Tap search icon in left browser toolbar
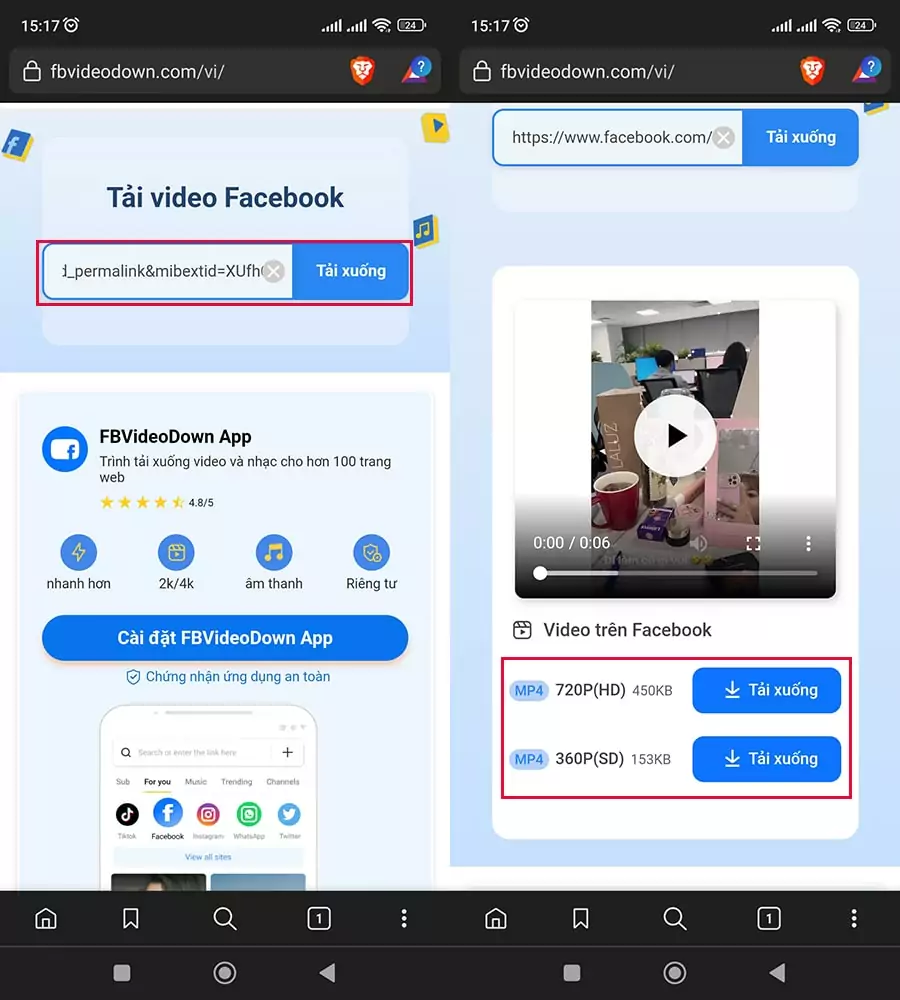900x1000 pixels. pos(225,918)
